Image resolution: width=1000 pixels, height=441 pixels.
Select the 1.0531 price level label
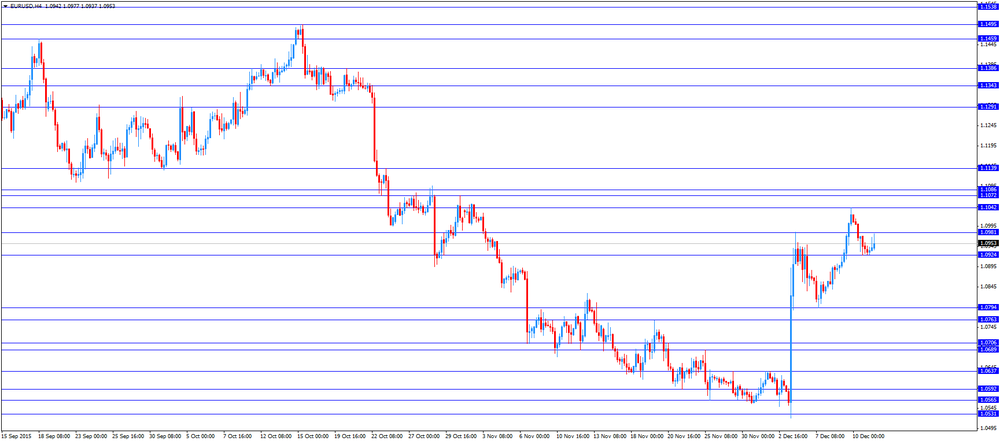988,414
